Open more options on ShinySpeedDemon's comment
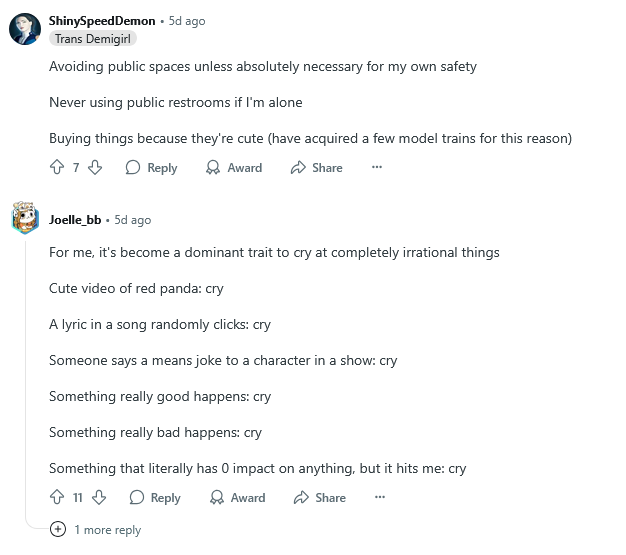Viewport: 626px width, 555px height. [377, 168]
